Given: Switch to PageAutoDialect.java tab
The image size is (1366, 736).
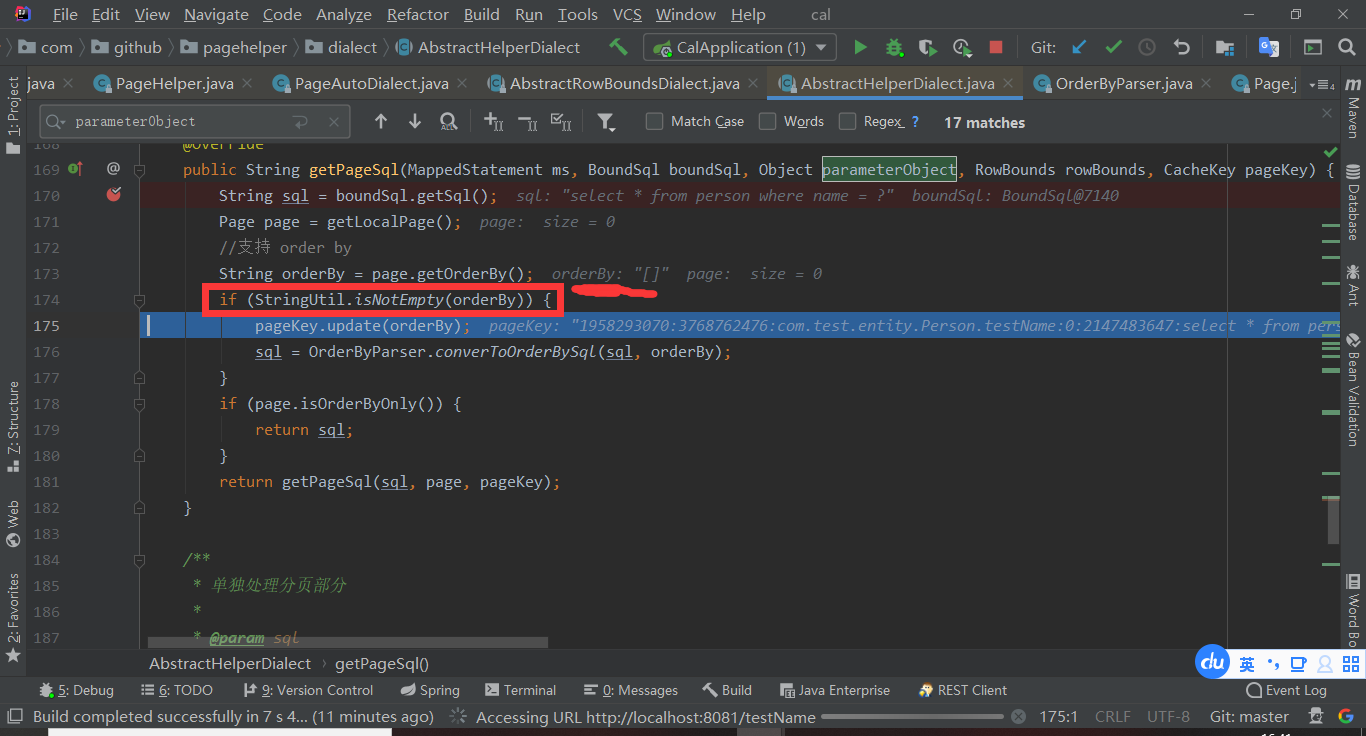Looking at the screenshot, I should [x=371, y=84].
